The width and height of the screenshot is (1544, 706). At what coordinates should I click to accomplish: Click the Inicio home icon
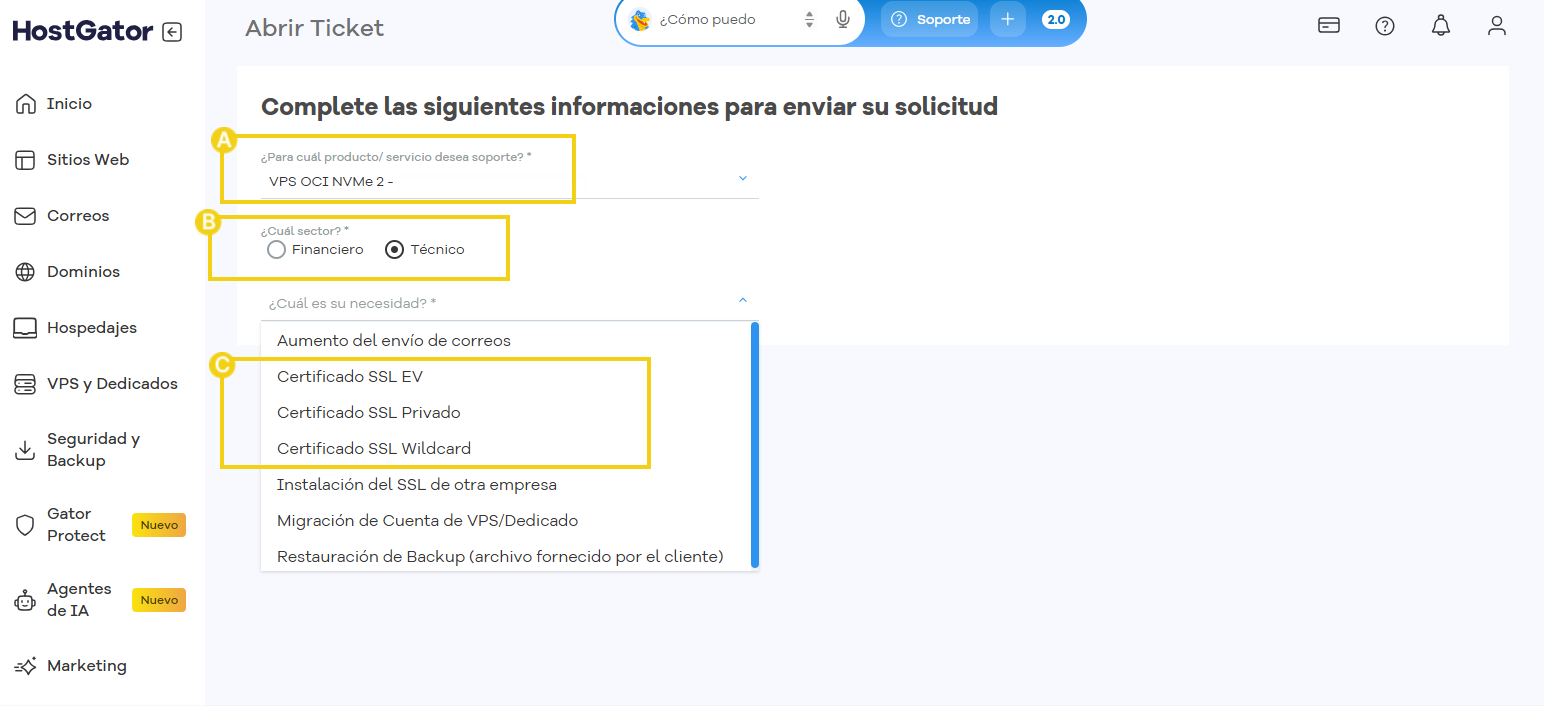pyautogui.click(x=26, y=104)
